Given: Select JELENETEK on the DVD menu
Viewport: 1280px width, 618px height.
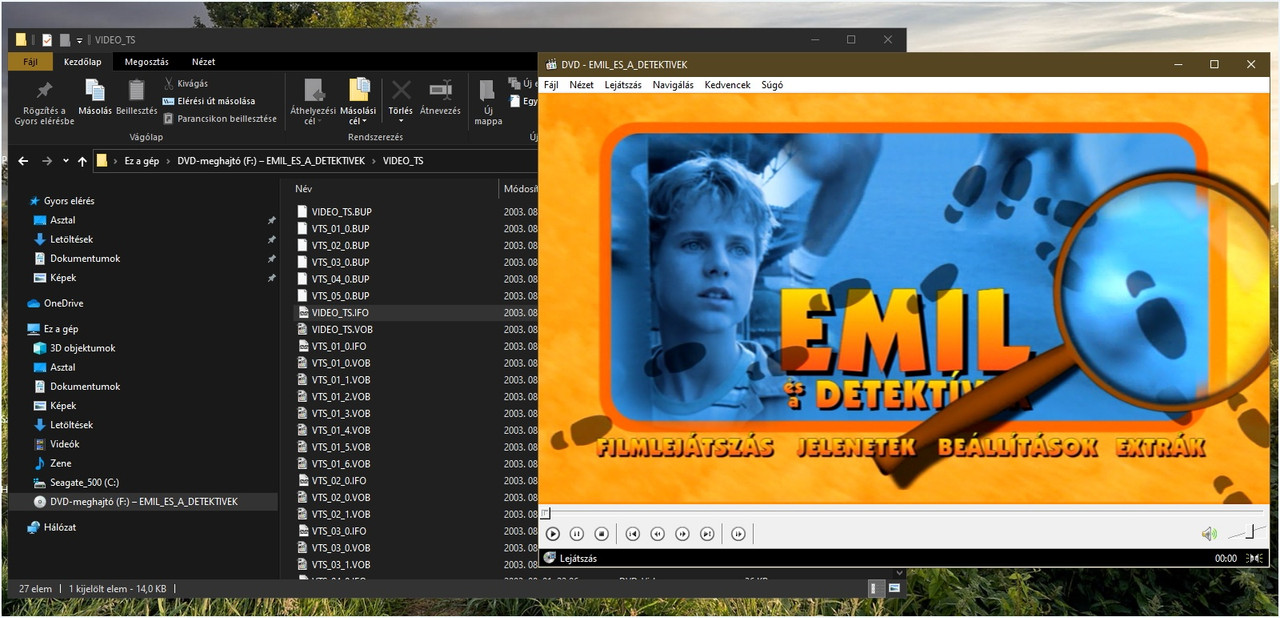Looking at the screenshot, I should tap(856, 447).
